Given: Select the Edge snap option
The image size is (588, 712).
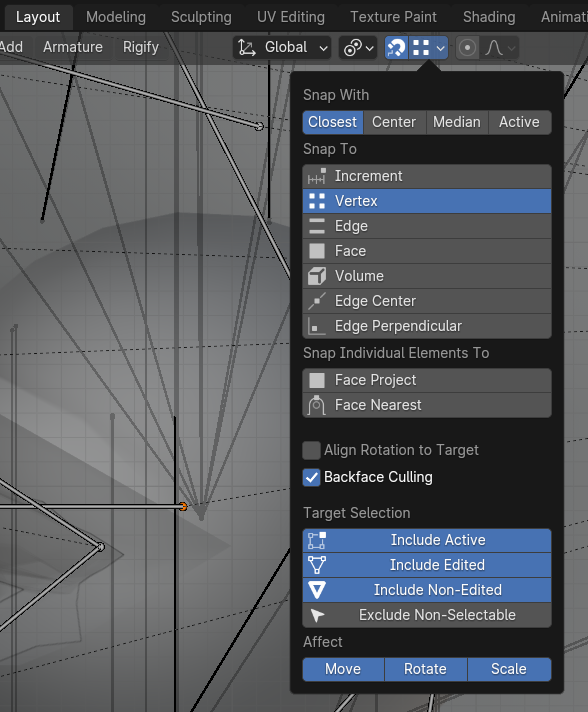Looking at the screenshot, I should 427,226.
